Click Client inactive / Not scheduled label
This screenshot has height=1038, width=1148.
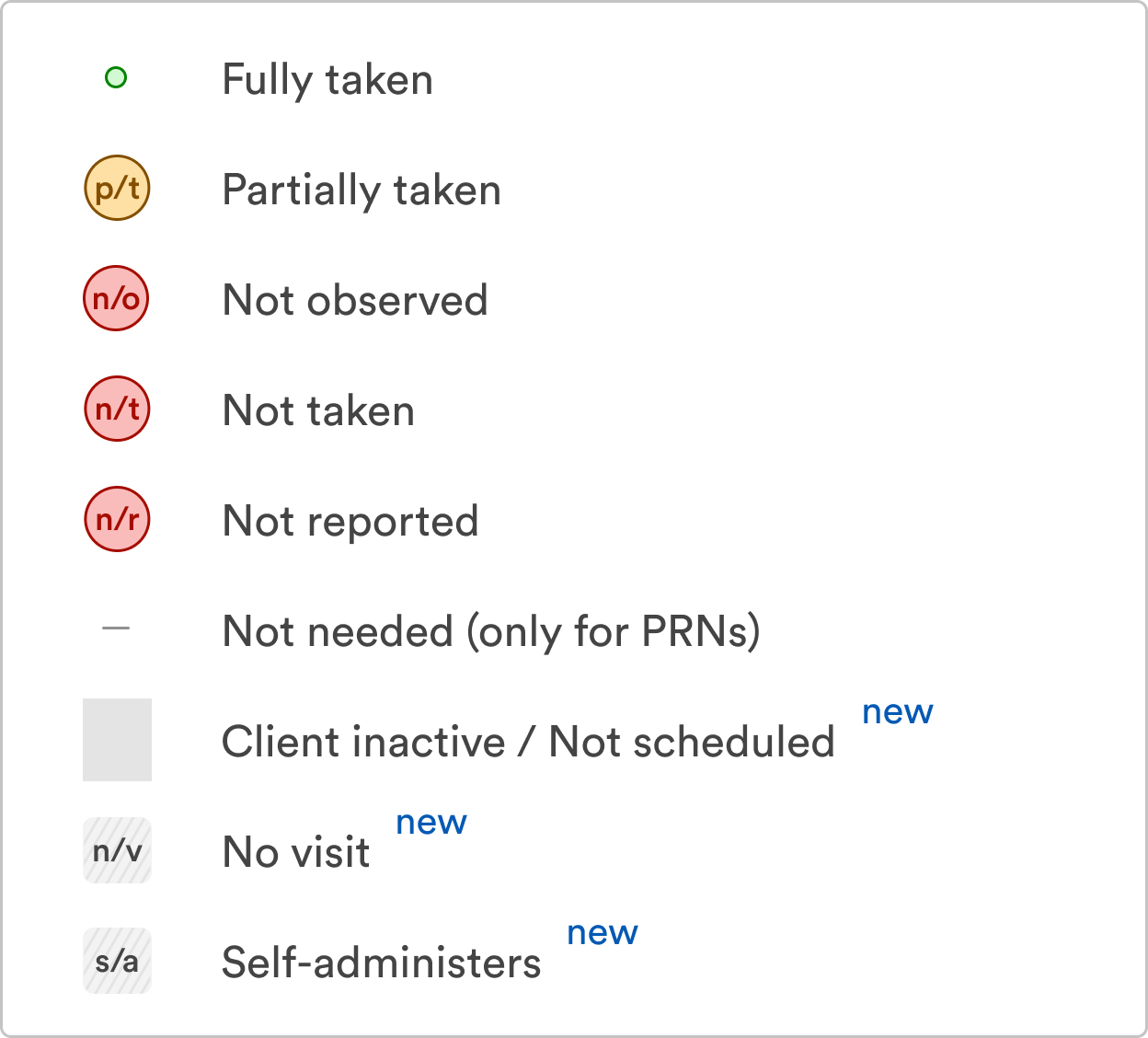point(529,742)
